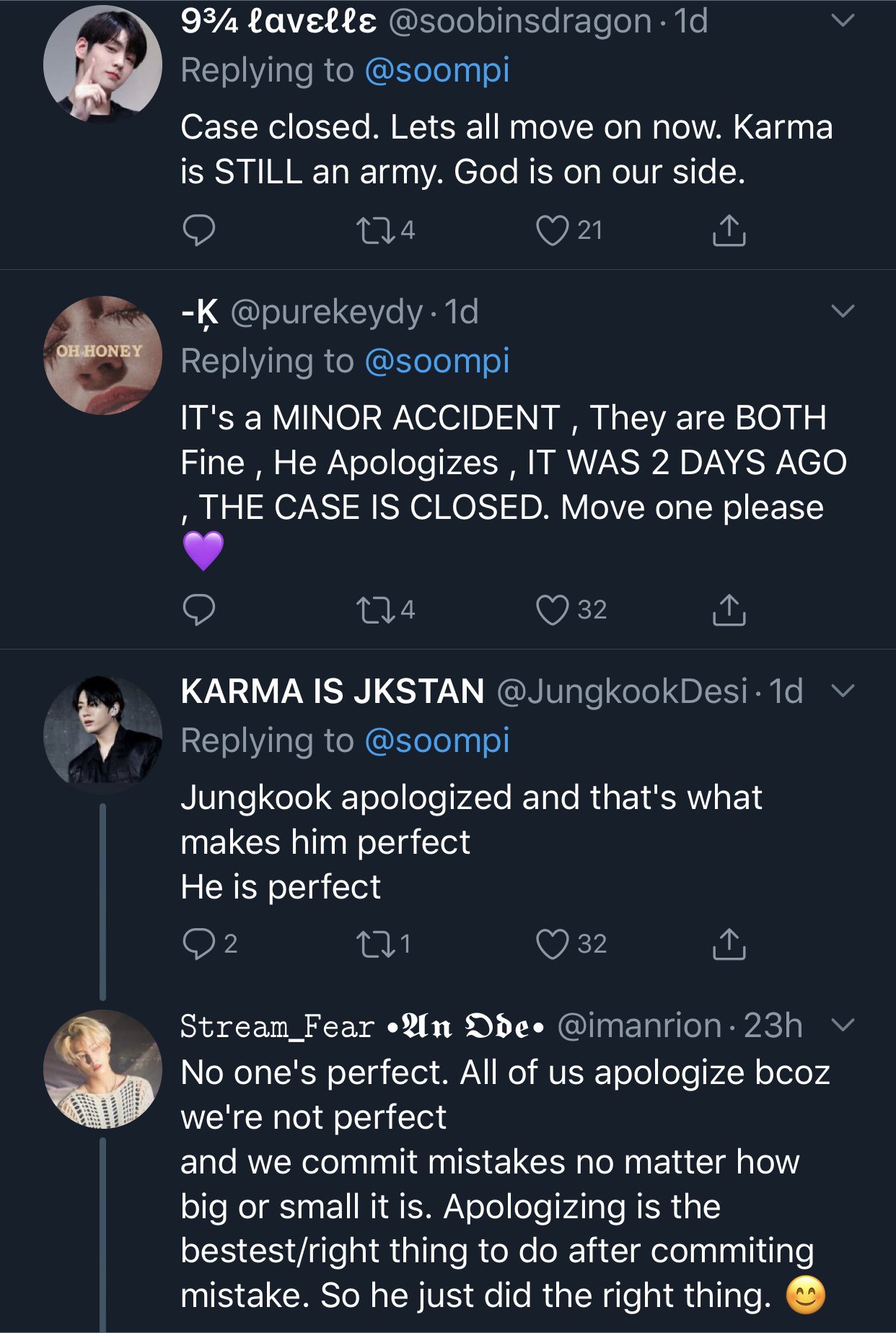This screenshot has height=1333, width=896.
Task: Open options chevron on @imanrion tweet
Action: pos(843,1025)
